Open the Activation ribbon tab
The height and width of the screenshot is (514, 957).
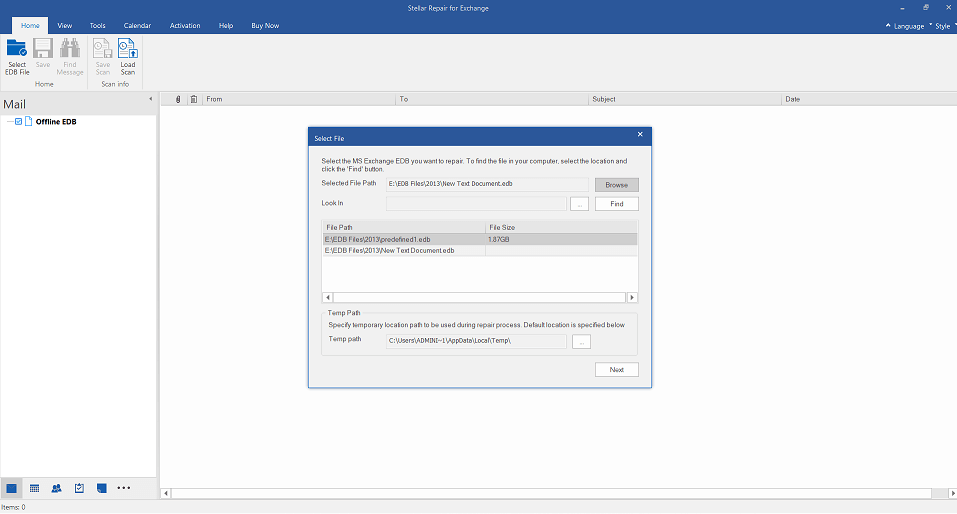point(185,26)
